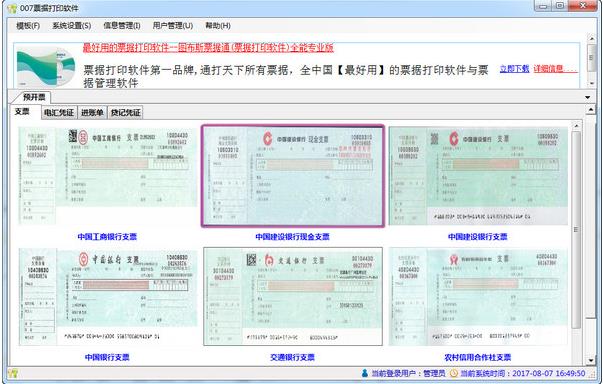Click the outer panel scroll down arrow
Viewport: 603px width, 384px height.
(591, 361)
